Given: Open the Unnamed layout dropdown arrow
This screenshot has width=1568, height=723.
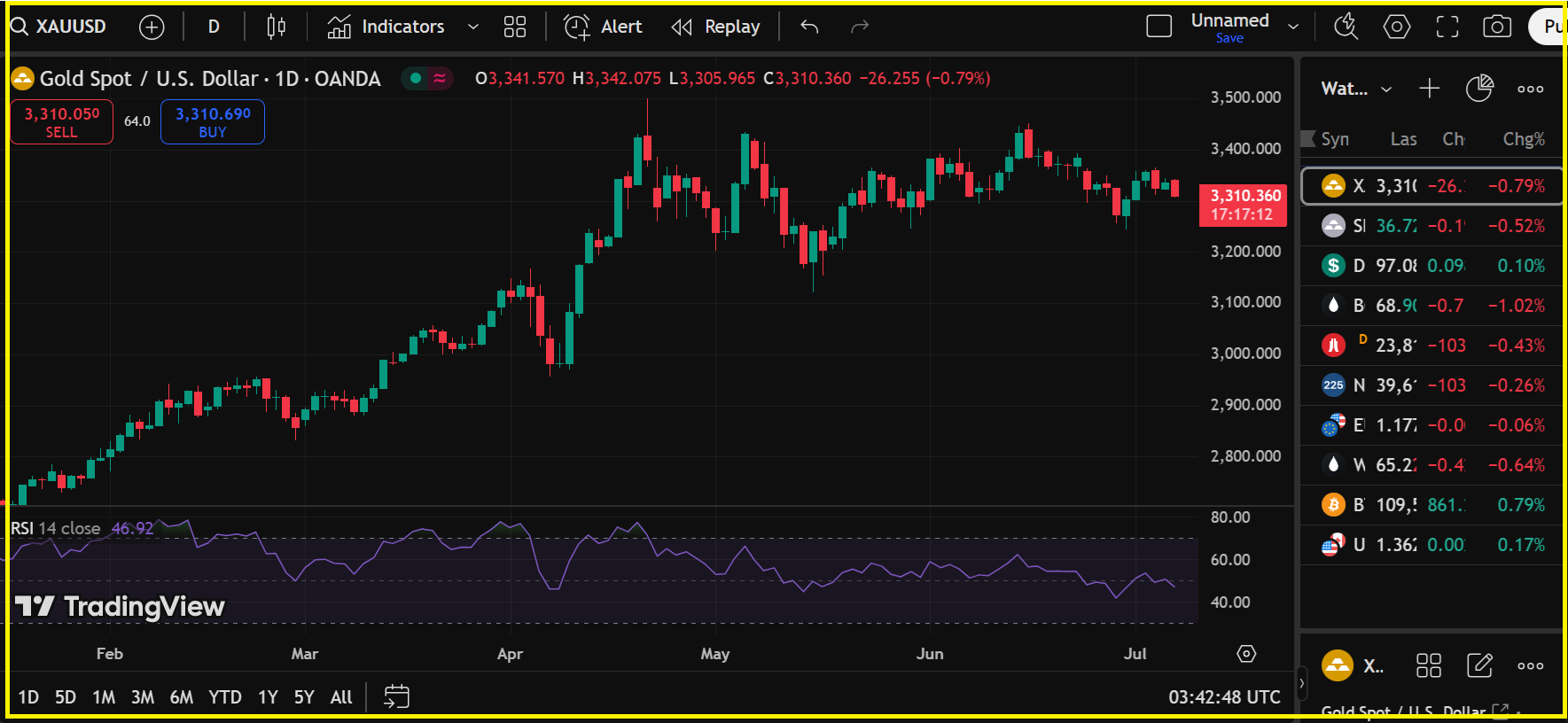Looking at the screenshot, I should 1293,27.
